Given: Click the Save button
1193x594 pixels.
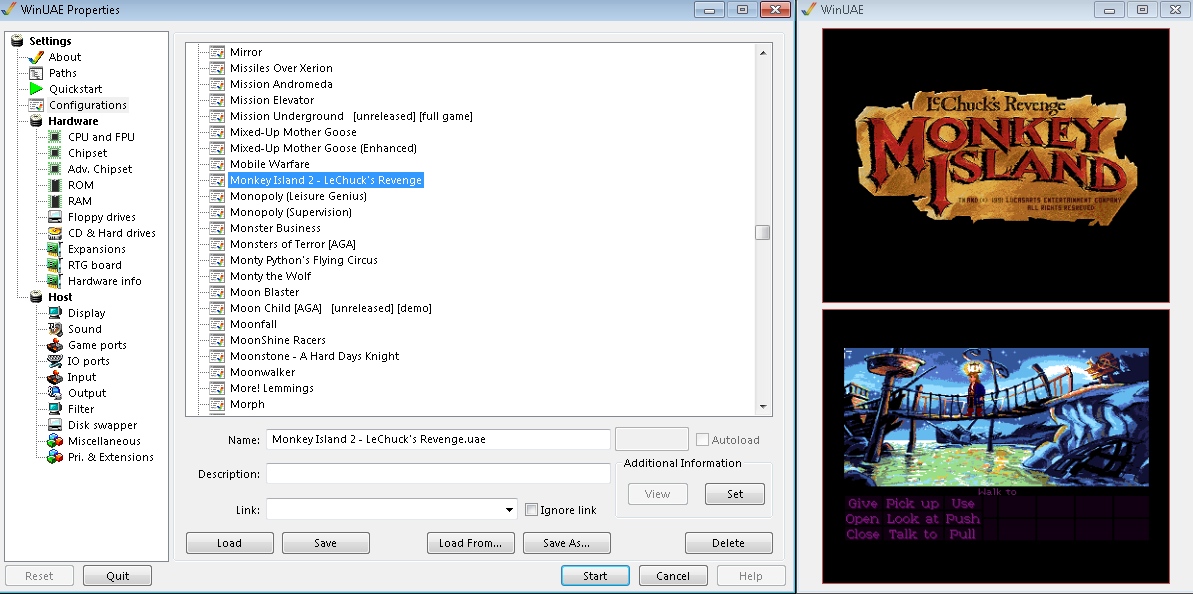Looking at the screenshot, I should coord(326,543).
